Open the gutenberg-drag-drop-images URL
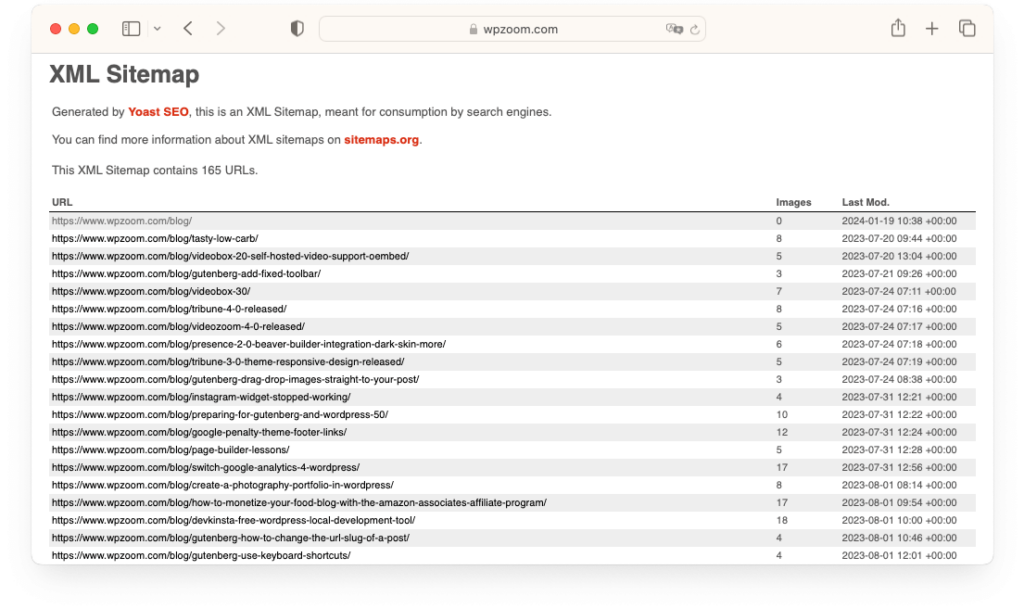Screen dimensions: 1024x608 pyautogui.click(x=236, y=379)
